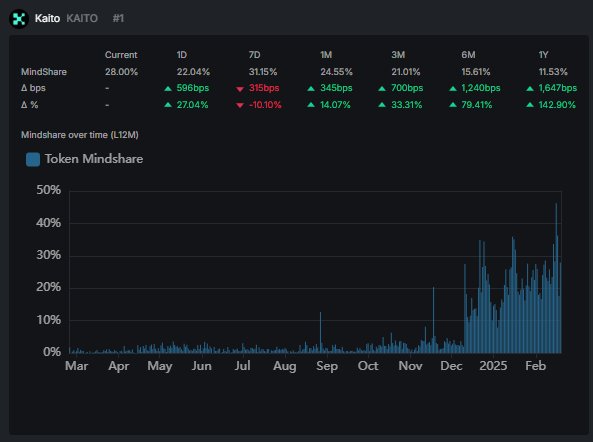Click the late-November spike bar near 20%
This screenshot has width=593, height=442.
(433, 320)
